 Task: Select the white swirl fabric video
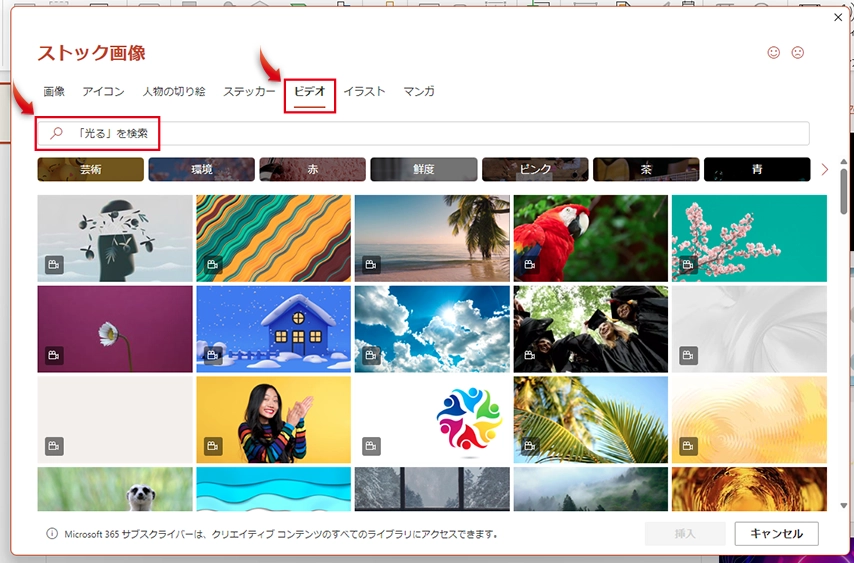[749, 329]
